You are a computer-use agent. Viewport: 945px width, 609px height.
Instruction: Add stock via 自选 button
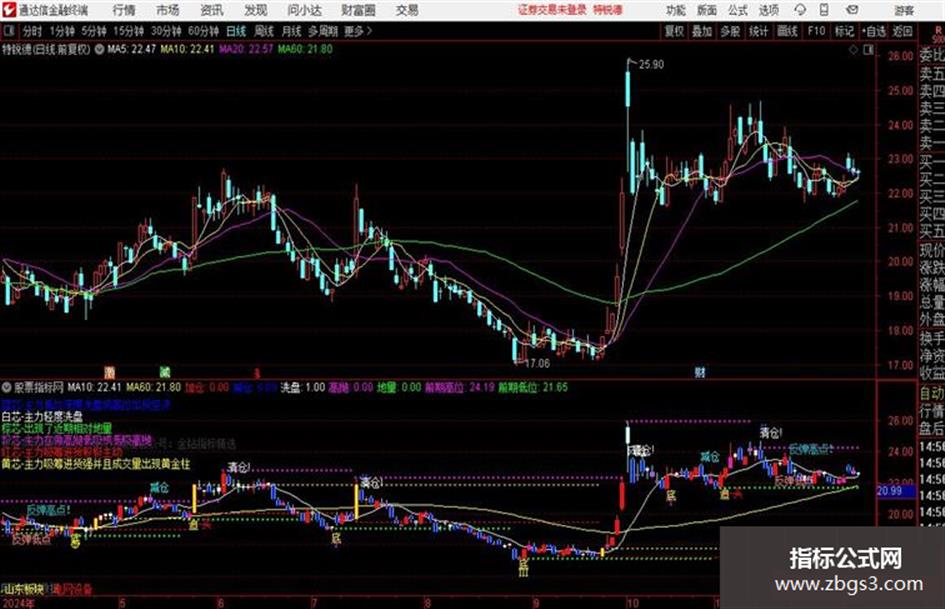point(874,31)
